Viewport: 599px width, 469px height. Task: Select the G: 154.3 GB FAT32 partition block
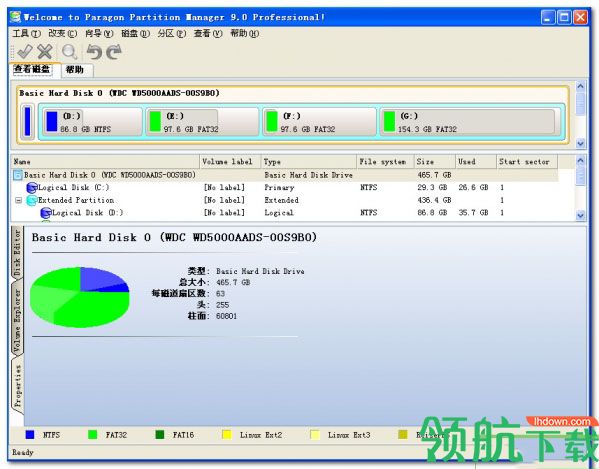pos(469,122)
